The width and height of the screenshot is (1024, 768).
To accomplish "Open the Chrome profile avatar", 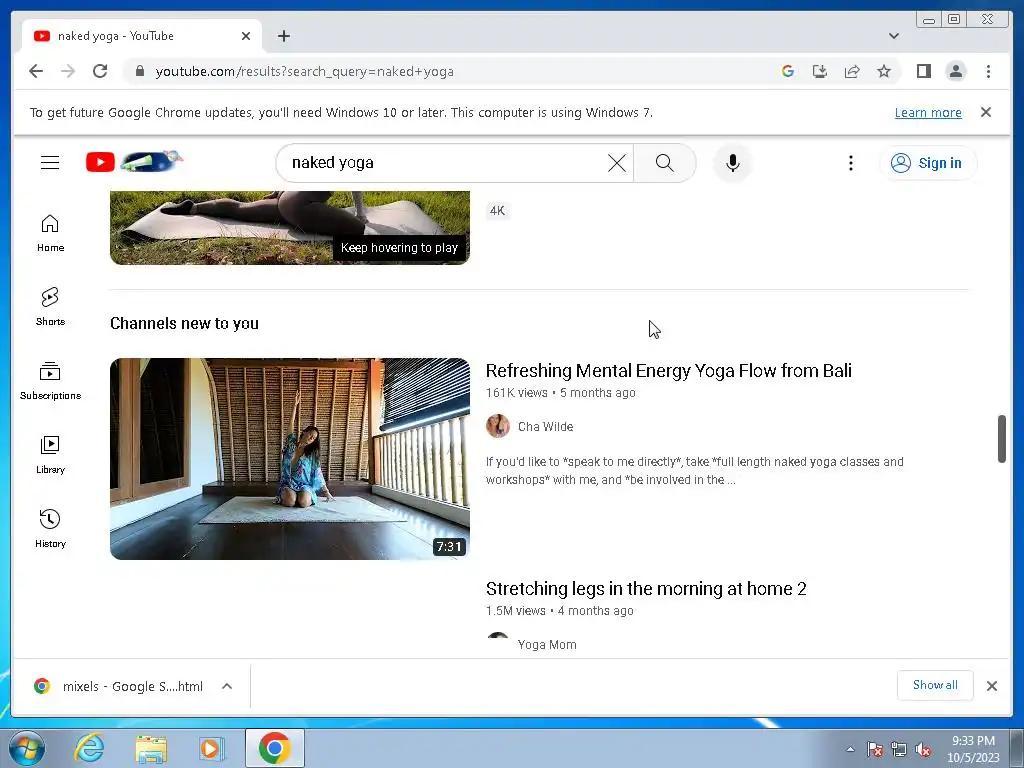I will [955, 71].
